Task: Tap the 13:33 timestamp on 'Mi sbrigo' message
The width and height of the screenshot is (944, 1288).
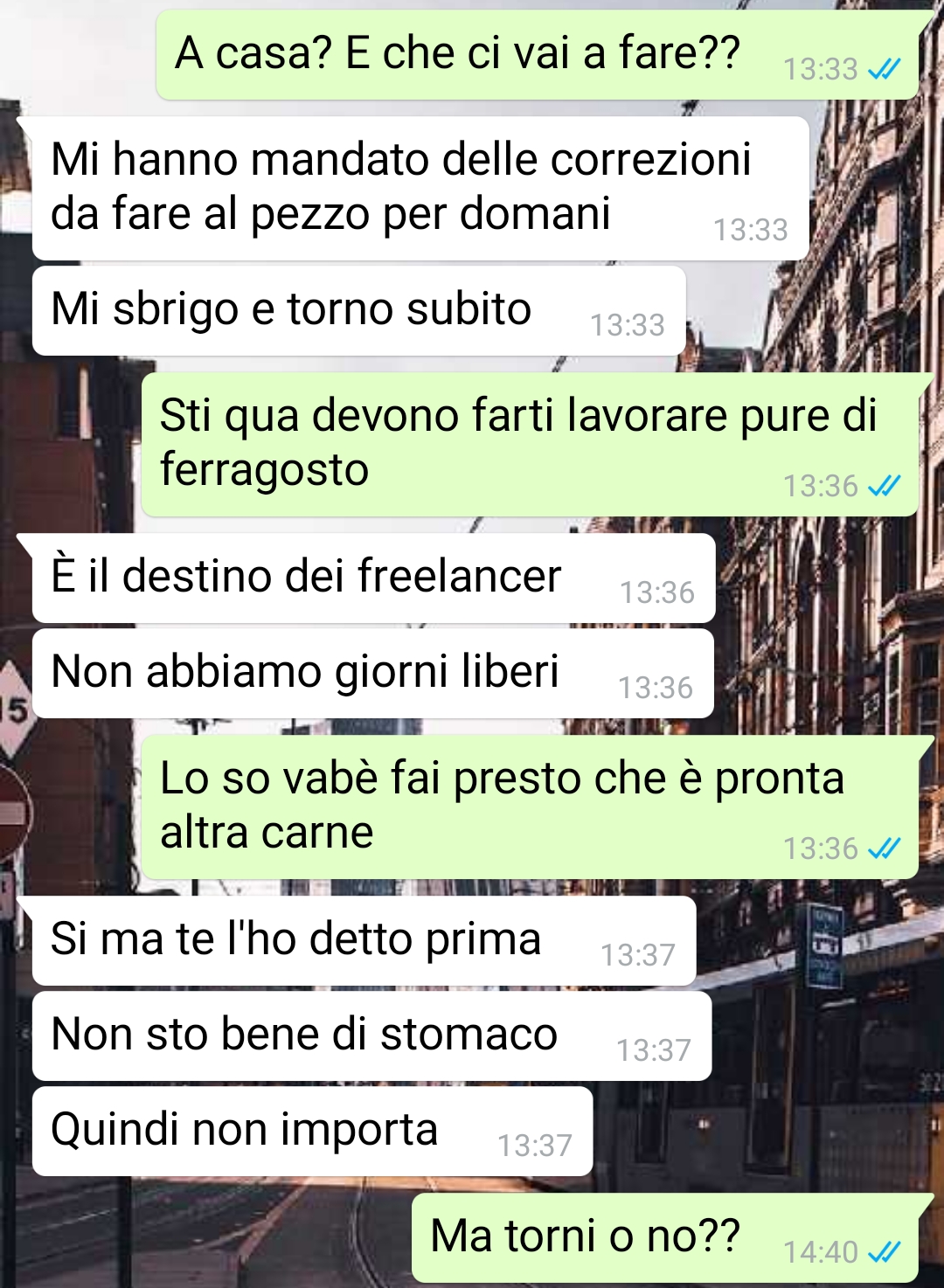Action: click(628, 325)
